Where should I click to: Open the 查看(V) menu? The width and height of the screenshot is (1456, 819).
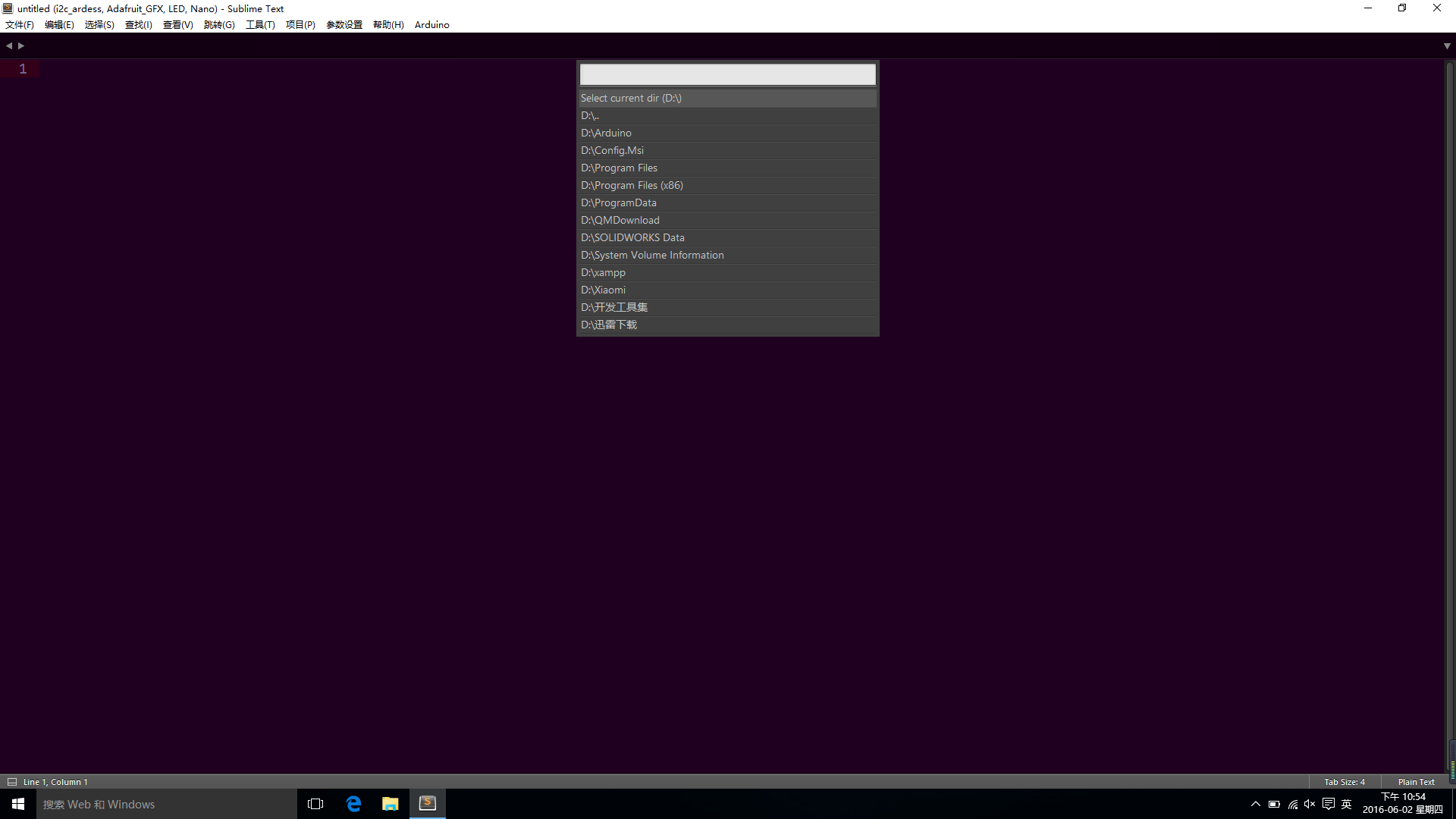click(178, 24)
